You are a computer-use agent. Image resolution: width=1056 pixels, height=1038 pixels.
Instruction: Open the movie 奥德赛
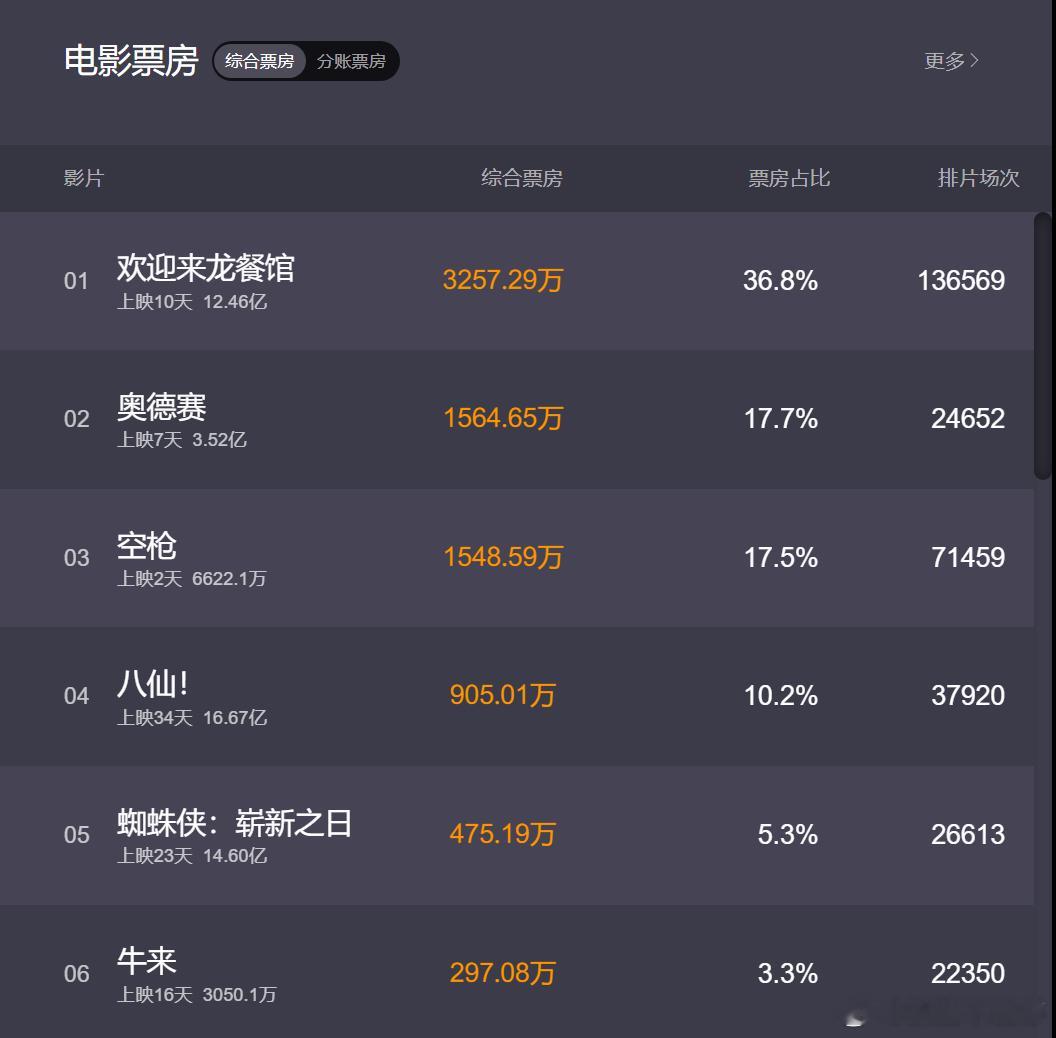(x=162, y=407)
